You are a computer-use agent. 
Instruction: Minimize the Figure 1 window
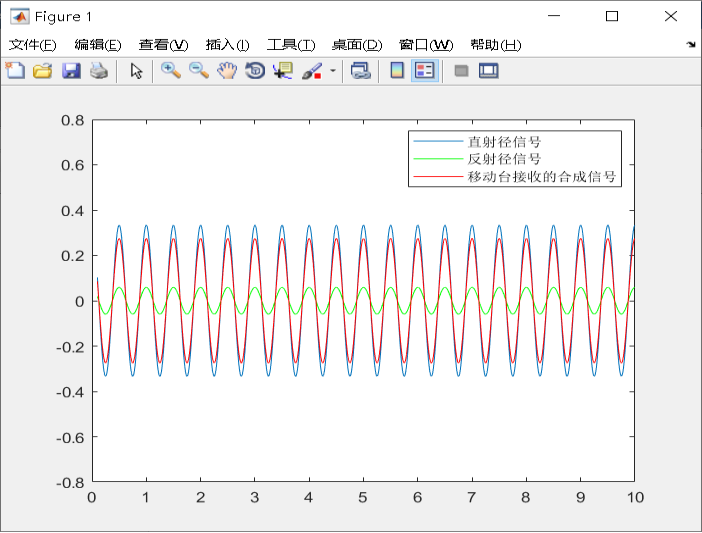point(554,16)
